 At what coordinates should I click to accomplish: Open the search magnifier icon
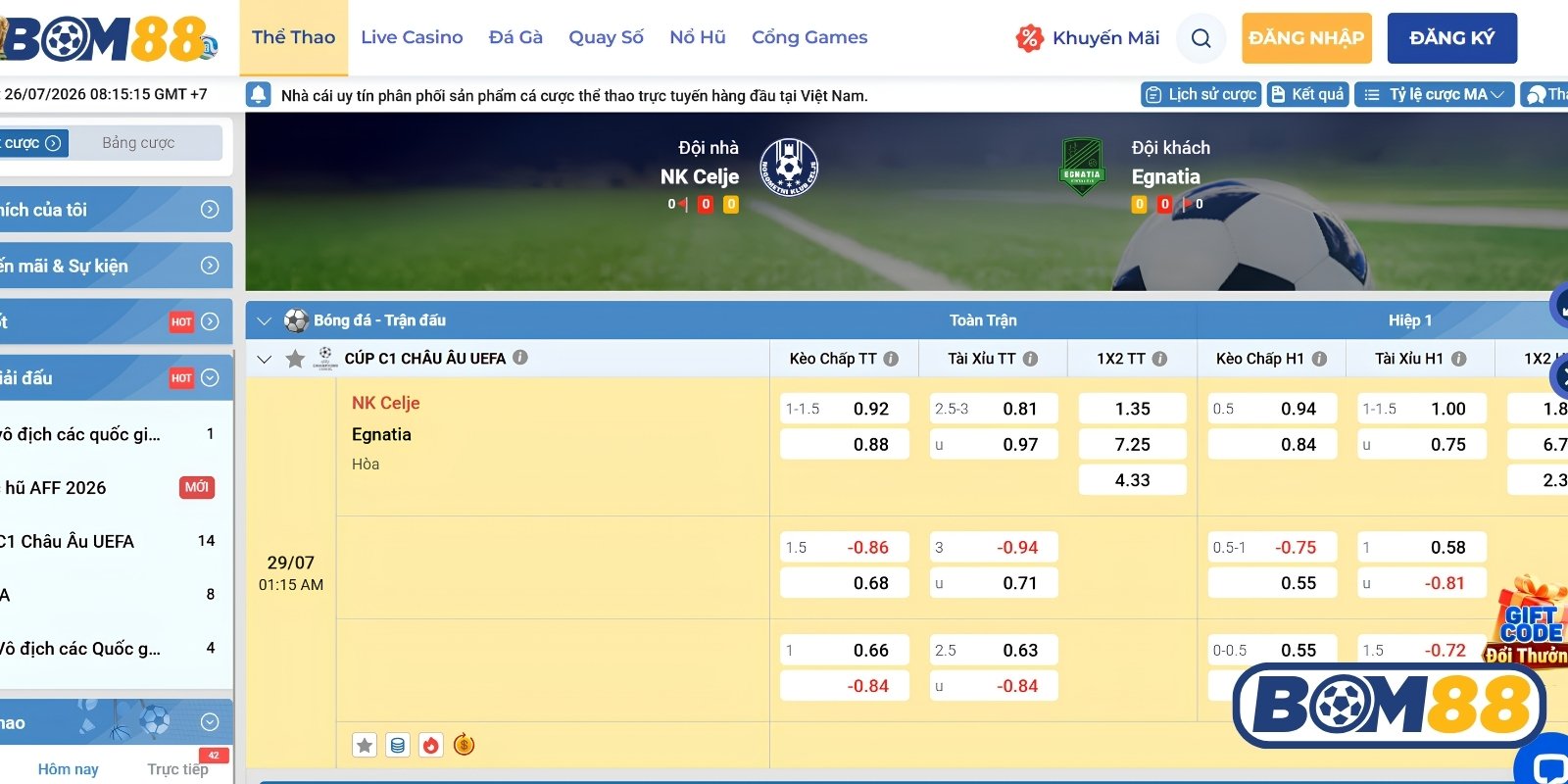point(1200,38)
